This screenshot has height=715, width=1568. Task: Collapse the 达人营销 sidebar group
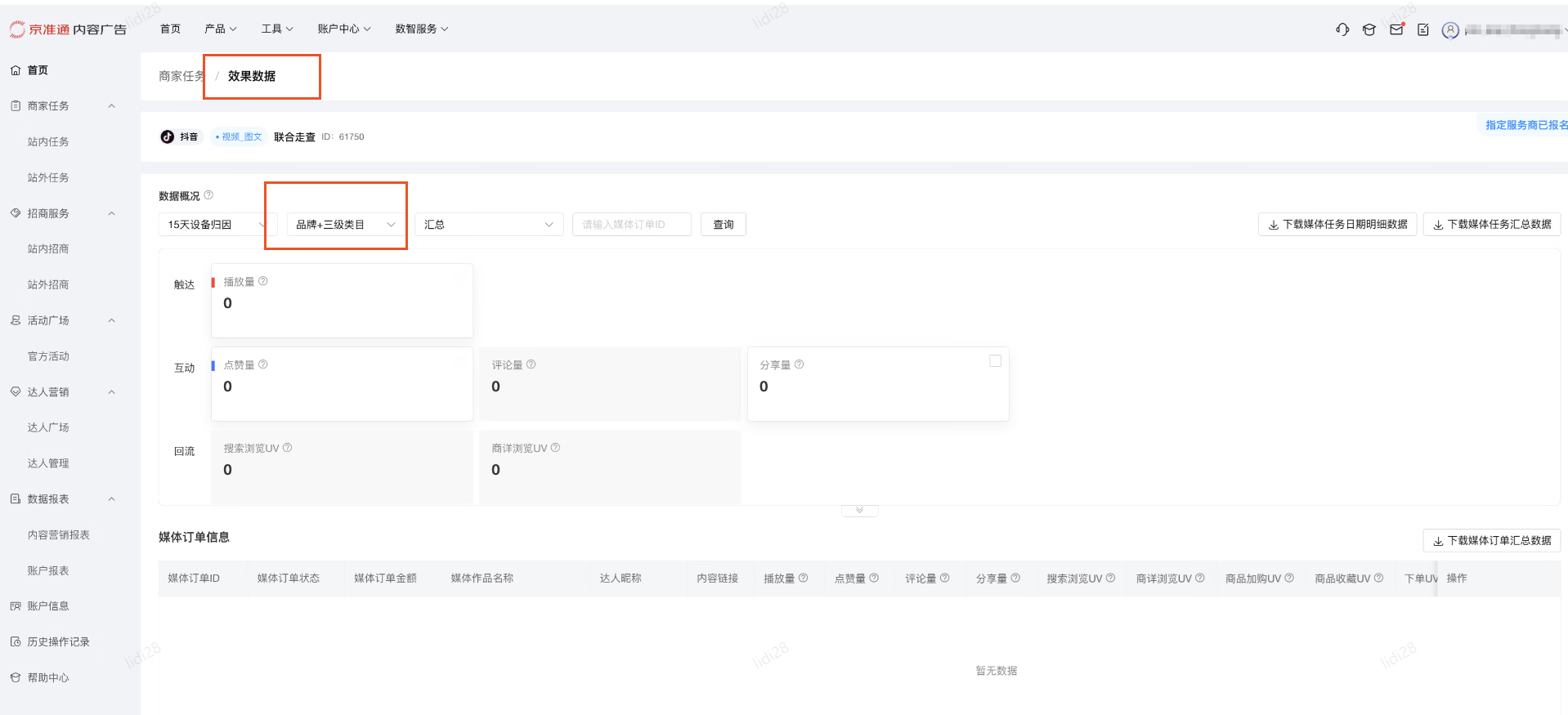(112, 392)
